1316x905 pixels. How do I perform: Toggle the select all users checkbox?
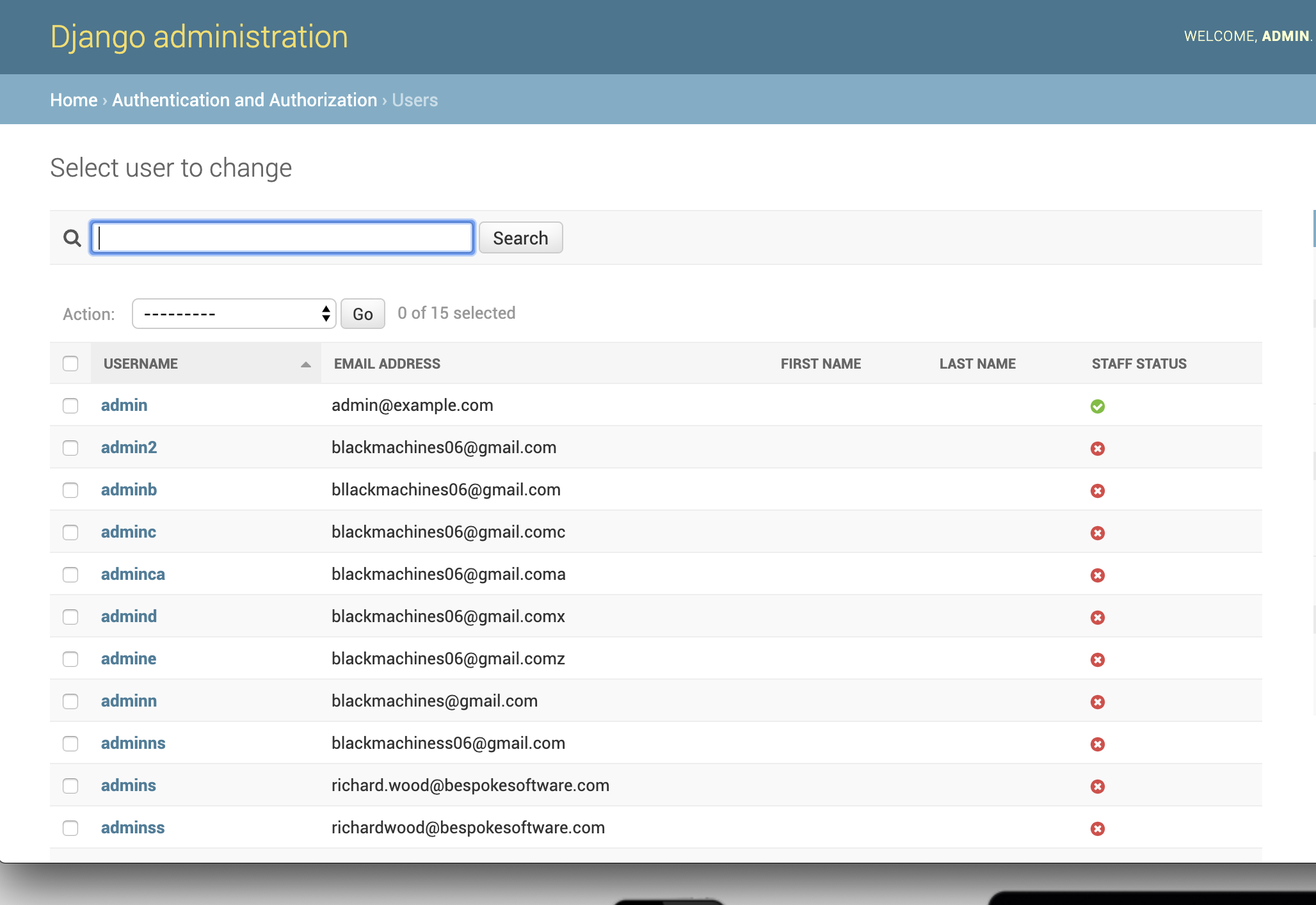[x=71, y=363]
